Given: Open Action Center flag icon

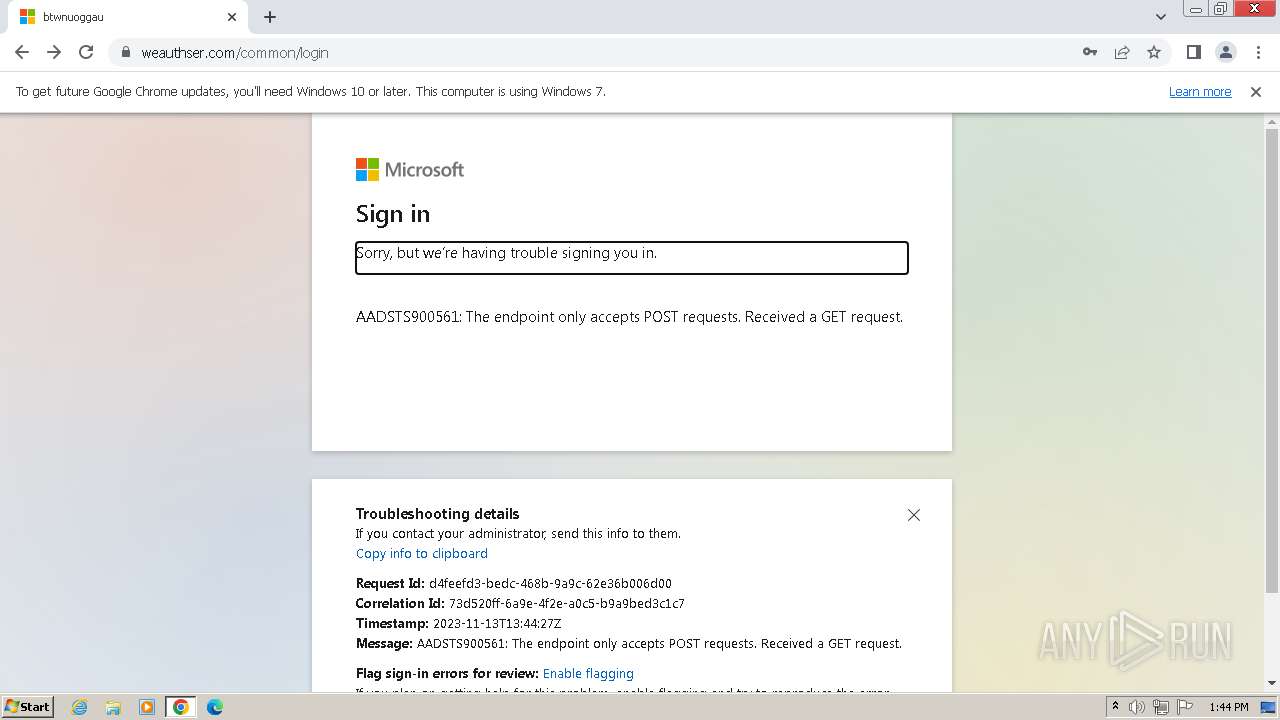Looking at the screenshot, I should 1185,707.
